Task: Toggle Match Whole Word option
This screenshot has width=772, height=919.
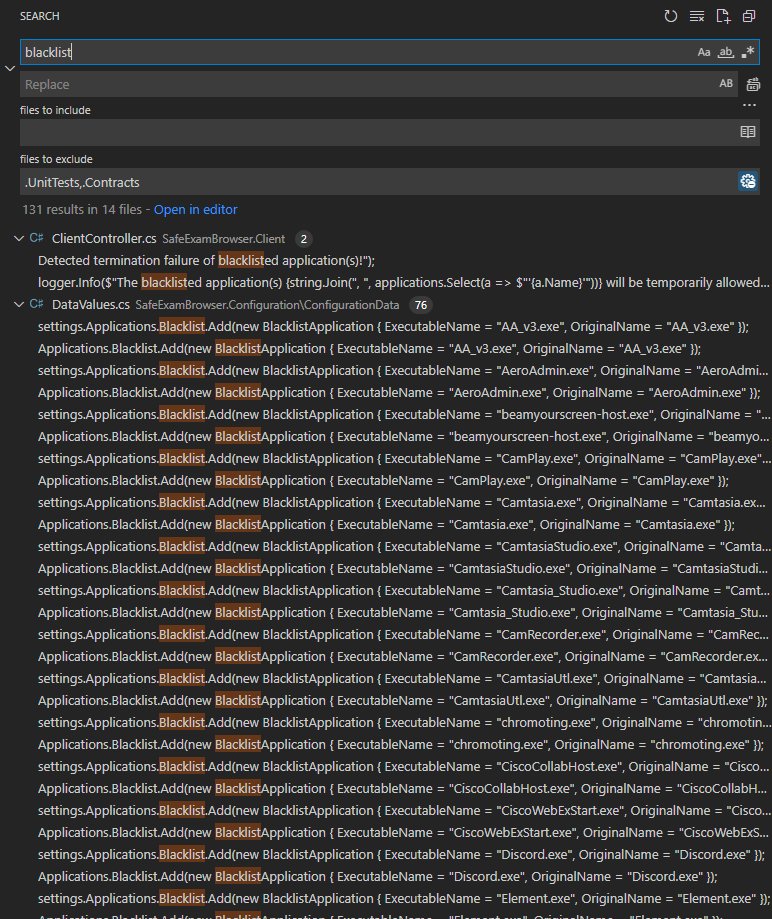Action: click(x=726, y=52)
